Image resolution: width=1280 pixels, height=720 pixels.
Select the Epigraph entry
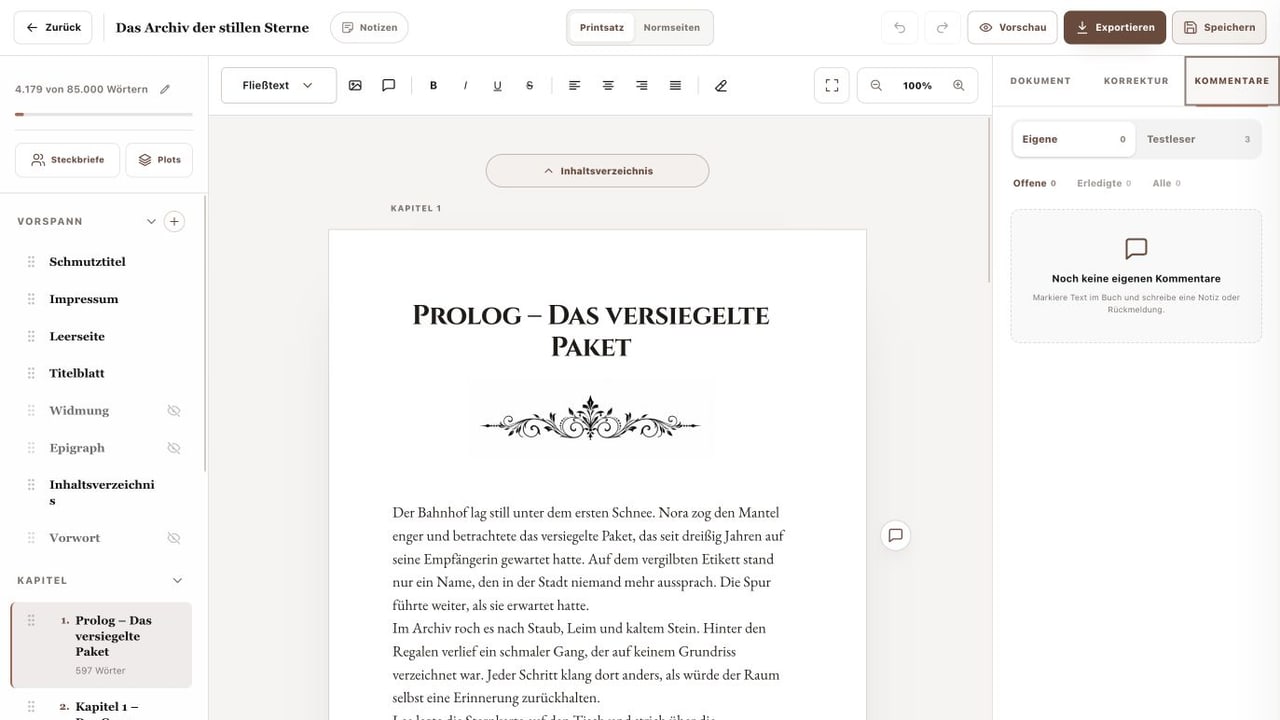[77, 448]
